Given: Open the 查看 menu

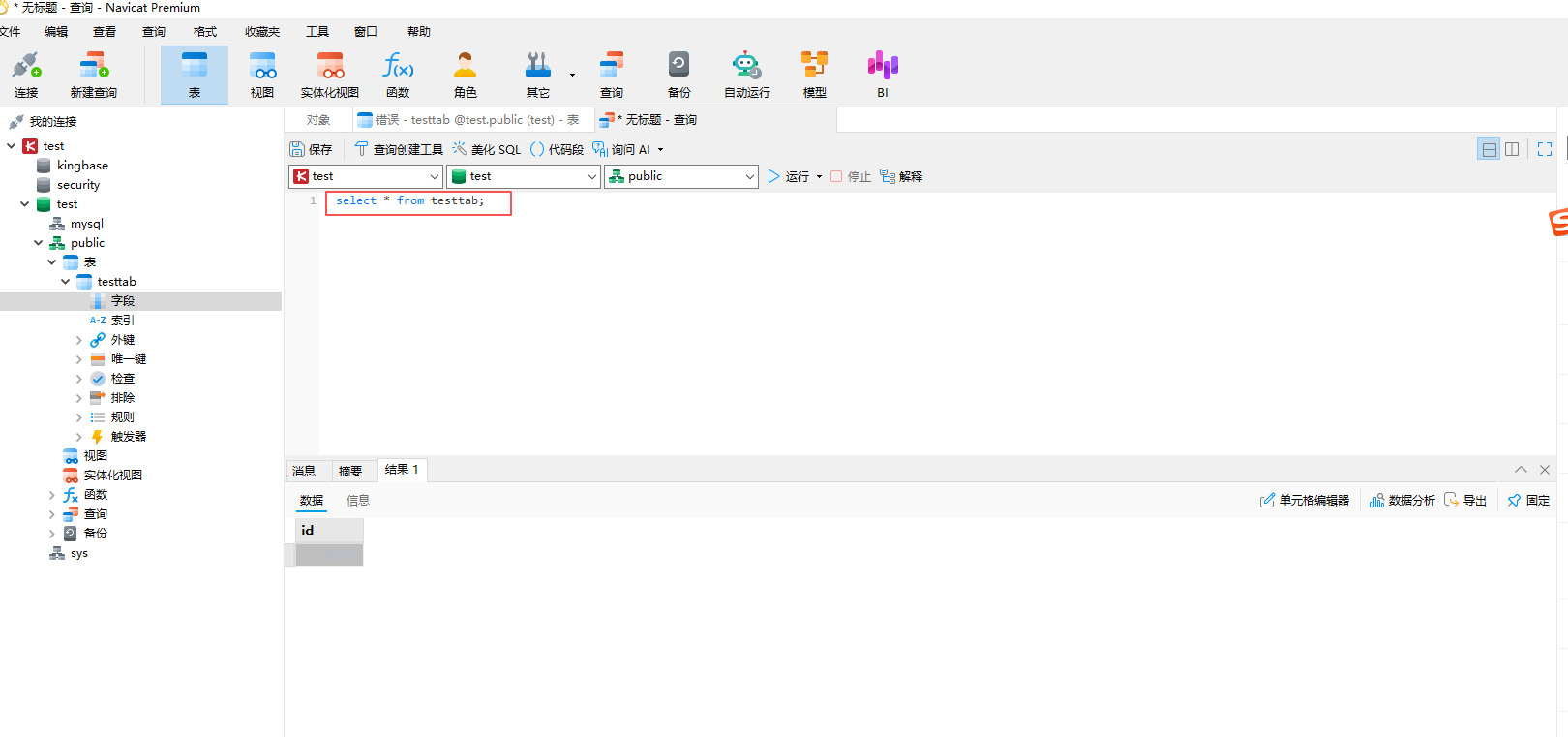Looking at the screenshot, I should [x=105, y=32].
